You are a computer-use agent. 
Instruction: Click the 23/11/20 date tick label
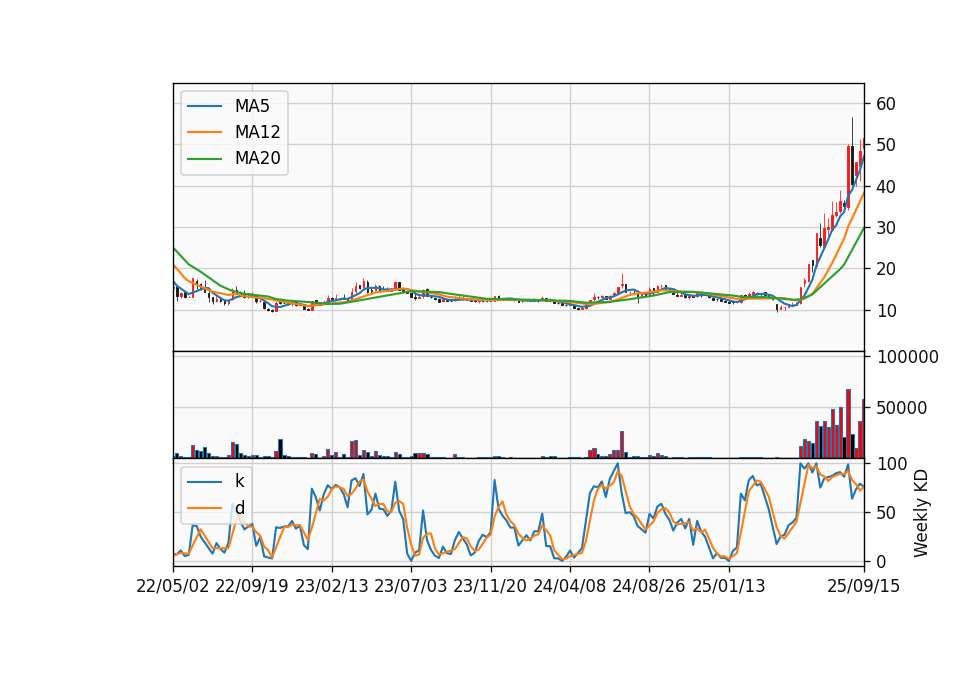pos(490,586)
